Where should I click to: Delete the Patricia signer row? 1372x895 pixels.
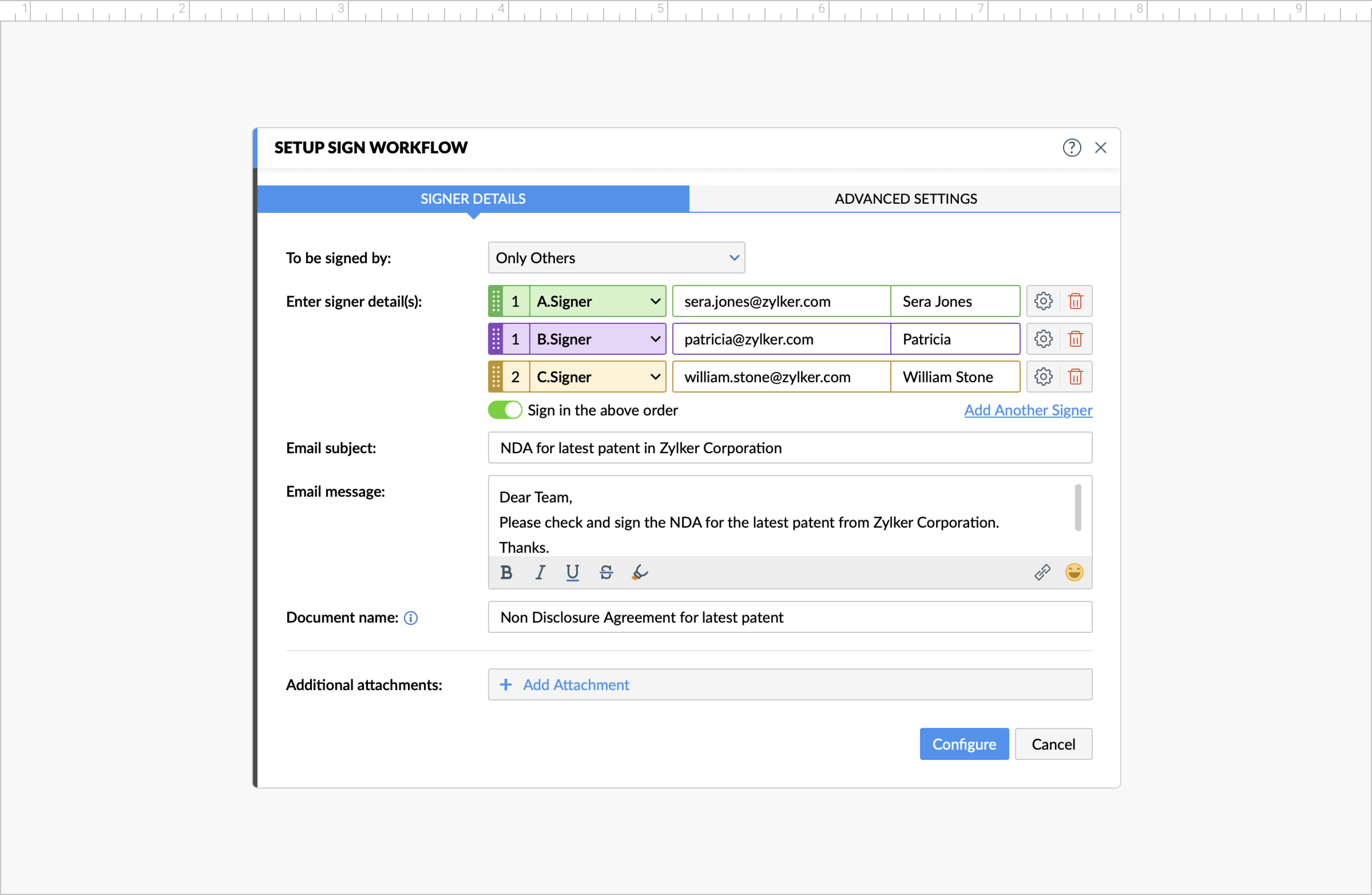click(x=1076, y=339)
